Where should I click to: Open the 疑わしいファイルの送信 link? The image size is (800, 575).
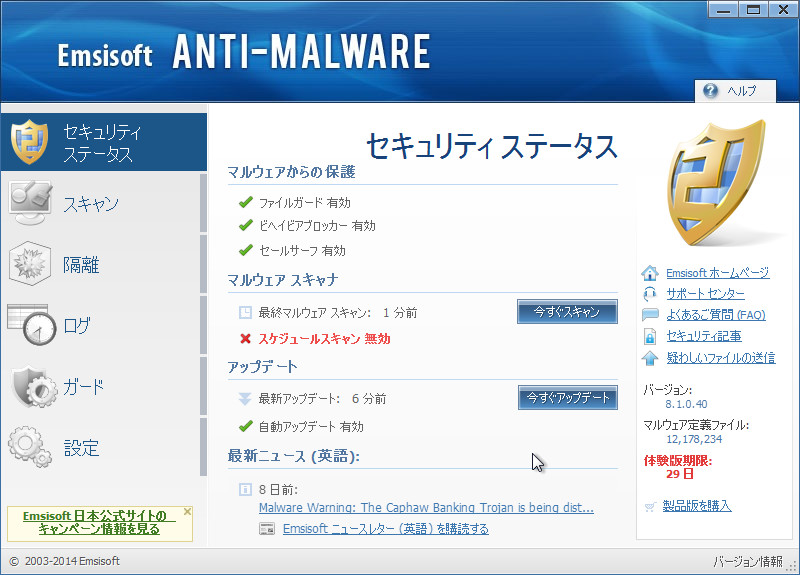tap(720, 358)
